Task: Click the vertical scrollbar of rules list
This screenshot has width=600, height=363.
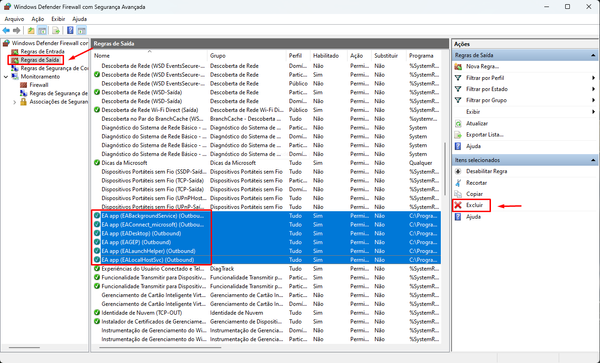Action: 445,168
